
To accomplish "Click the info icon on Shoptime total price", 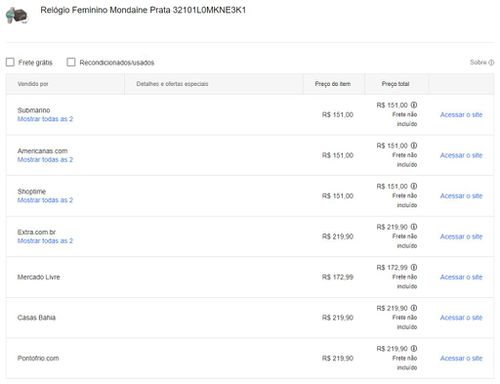I will 414,186.
